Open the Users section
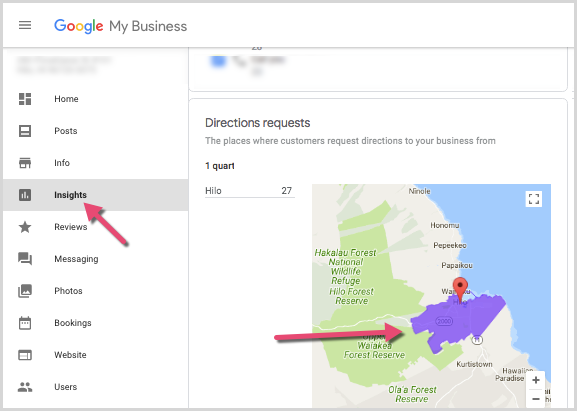Image resolution: width=577 pixels, height=411 pixels. coord(66,387)
